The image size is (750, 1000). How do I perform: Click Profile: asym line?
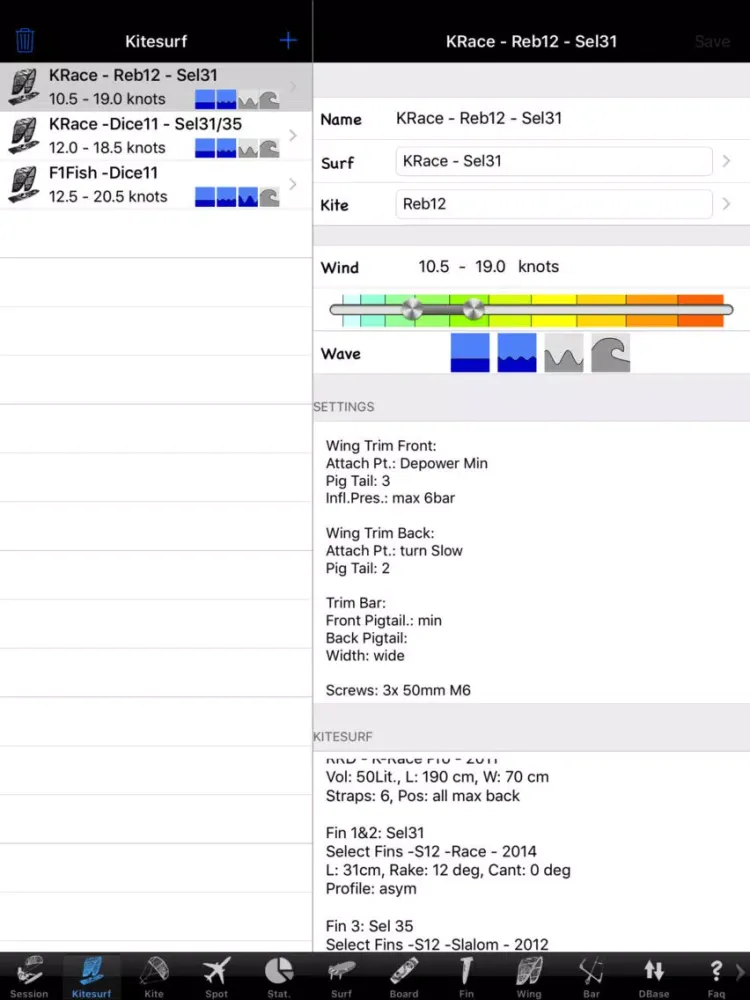(x=371, y=889)
